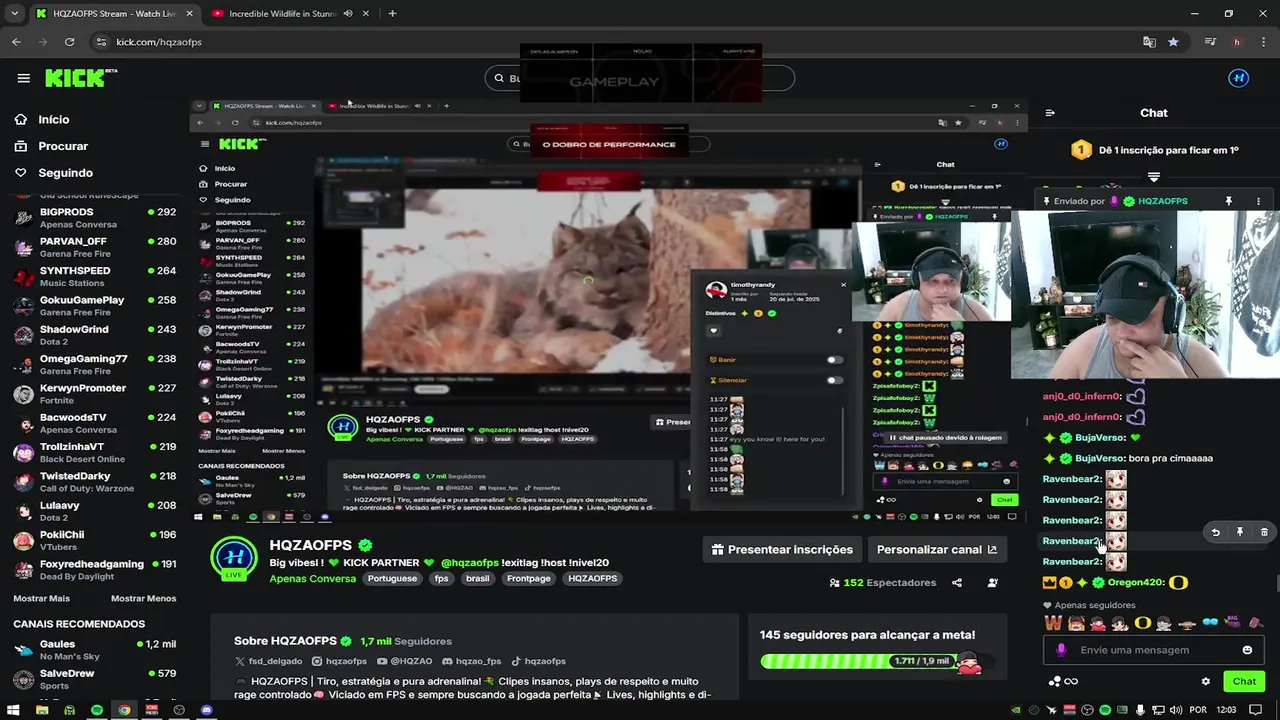1280x720 pixels.
Task: Open the browser translate icon
Action: click(x=1149, y=42)
